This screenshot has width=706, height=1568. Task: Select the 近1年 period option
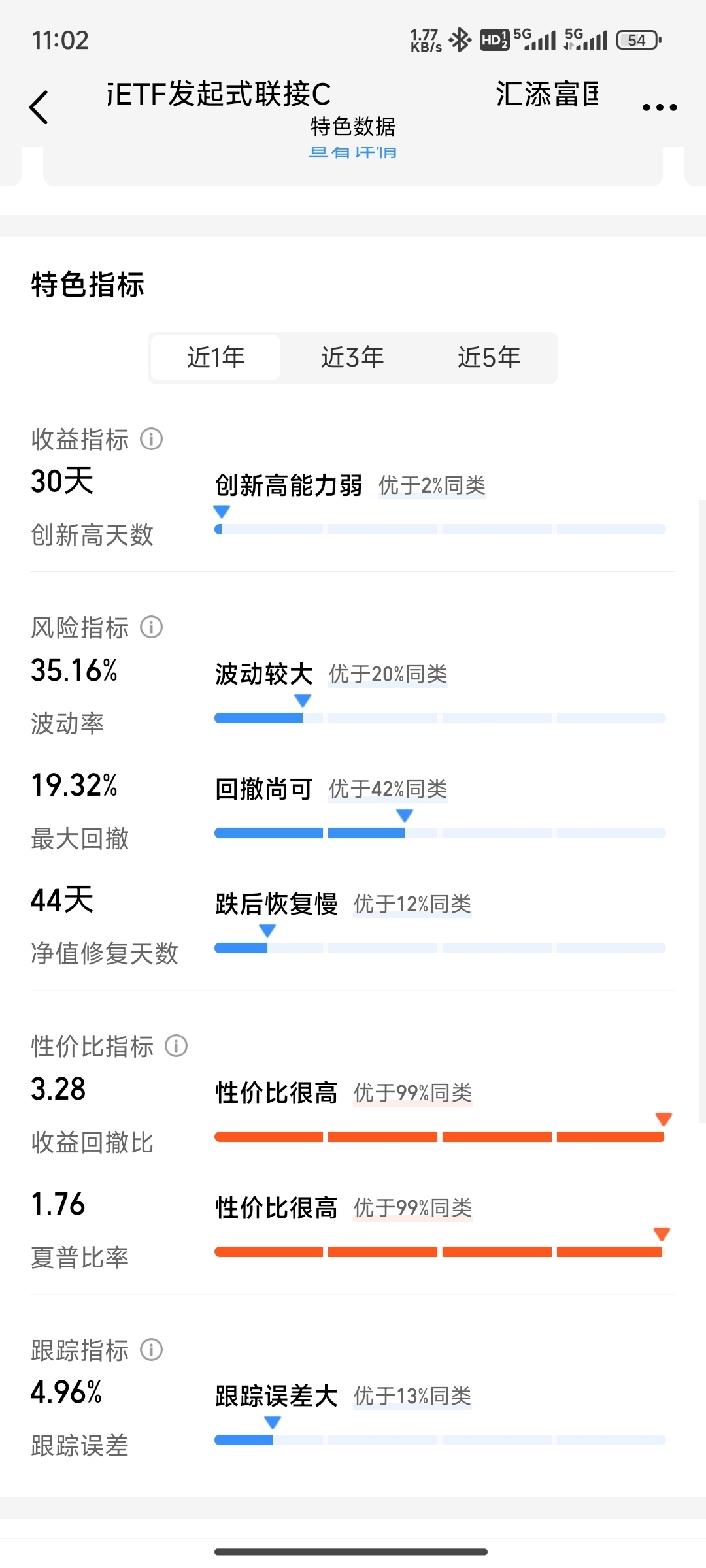pos(216,357)
